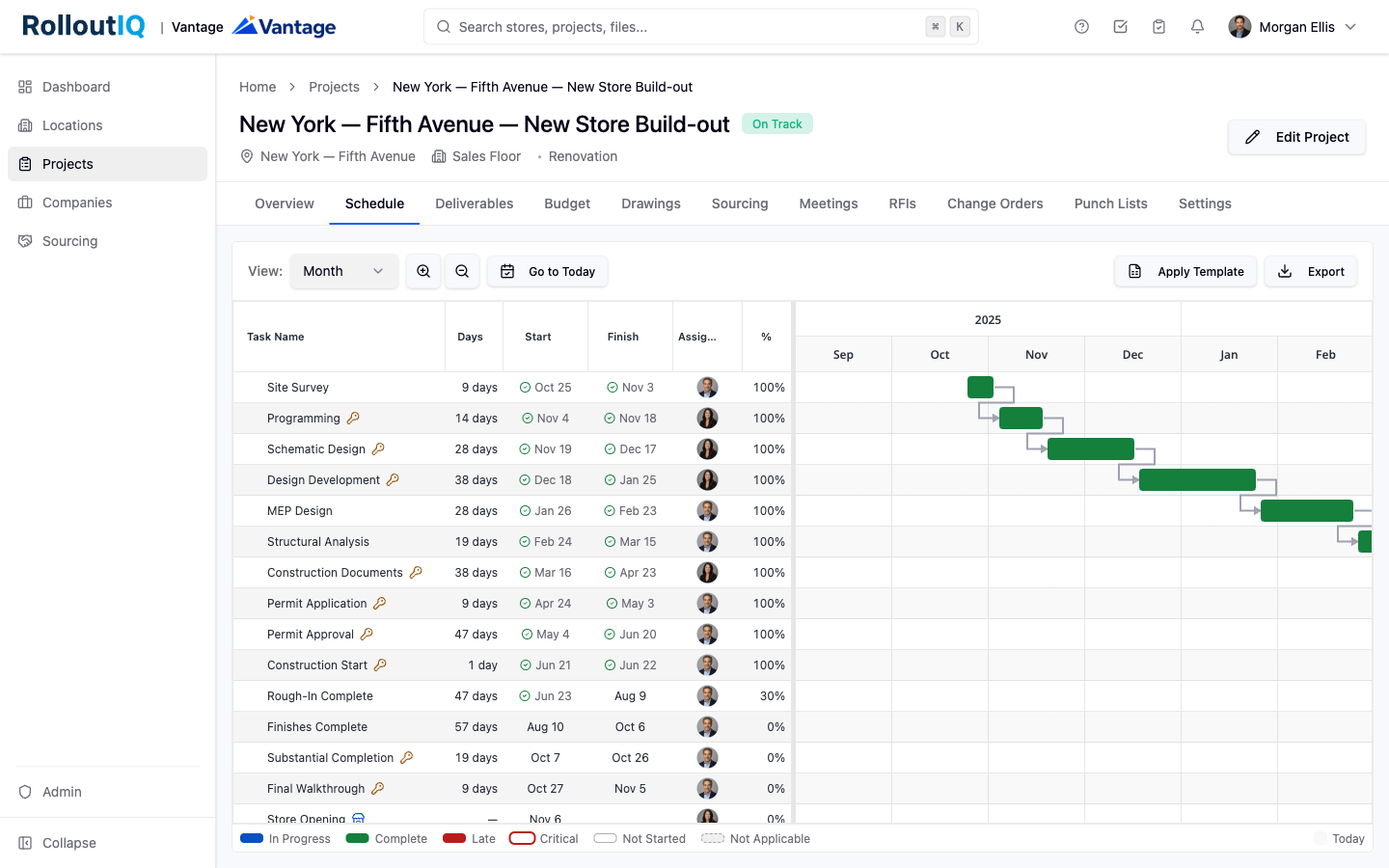Click the 30% value for Rough-In Complete
The height and width of the screenshot is (868, 1389).
pyautogui.click(x=772, y=695)
